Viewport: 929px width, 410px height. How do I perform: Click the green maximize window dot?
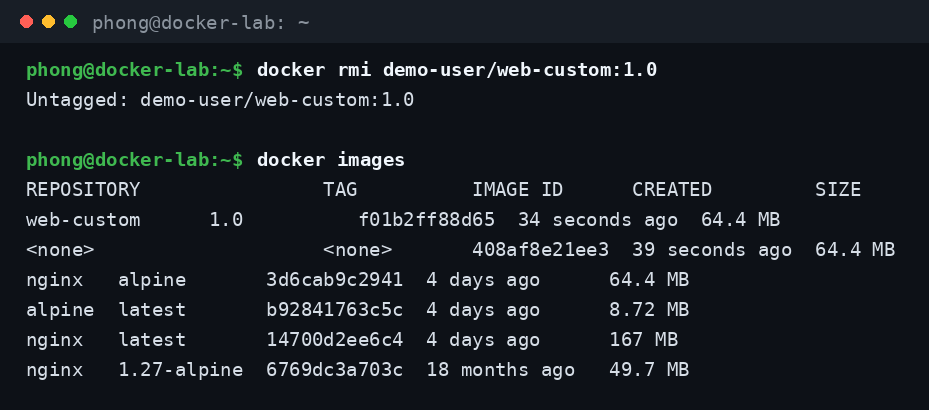point(71,22)
